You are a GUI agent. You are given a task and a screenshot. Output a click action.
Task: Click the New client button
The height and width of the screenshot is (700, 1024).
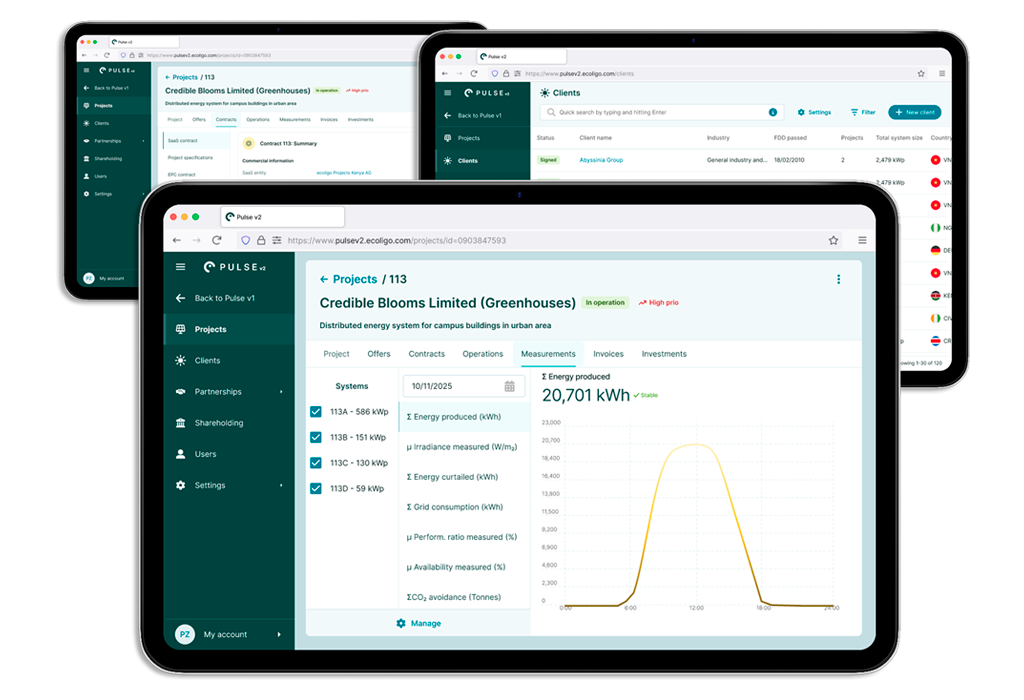point(914,112)
